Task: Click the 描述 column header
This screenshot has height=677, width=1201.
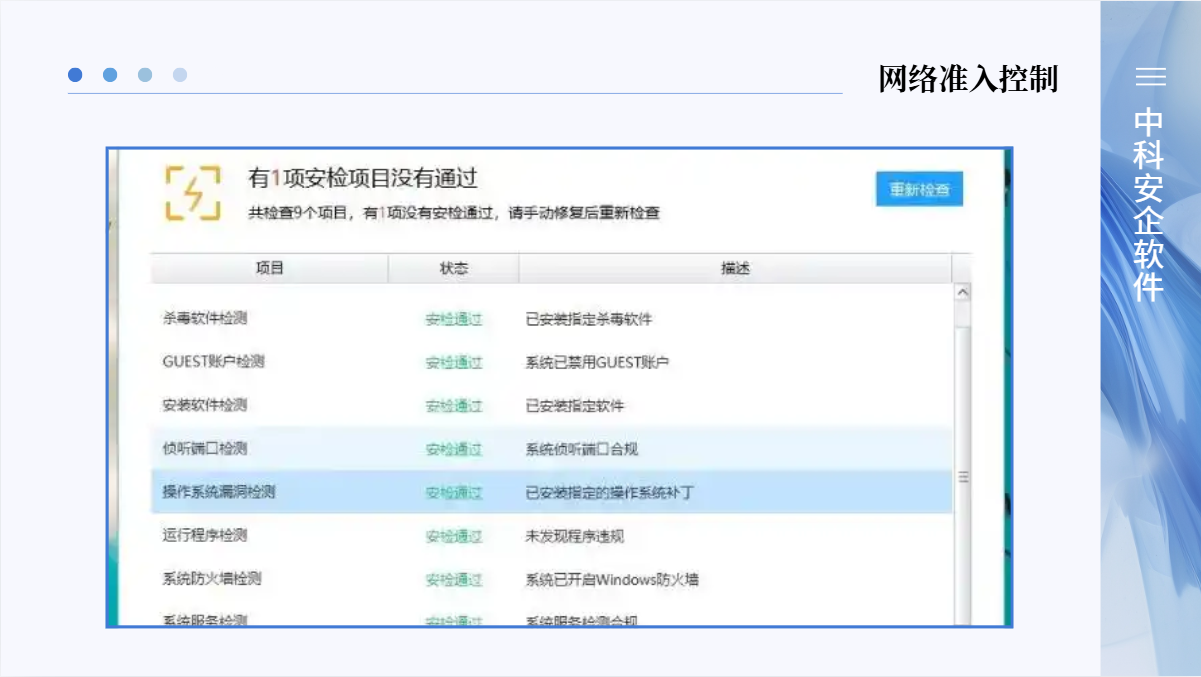Action: 735,269
